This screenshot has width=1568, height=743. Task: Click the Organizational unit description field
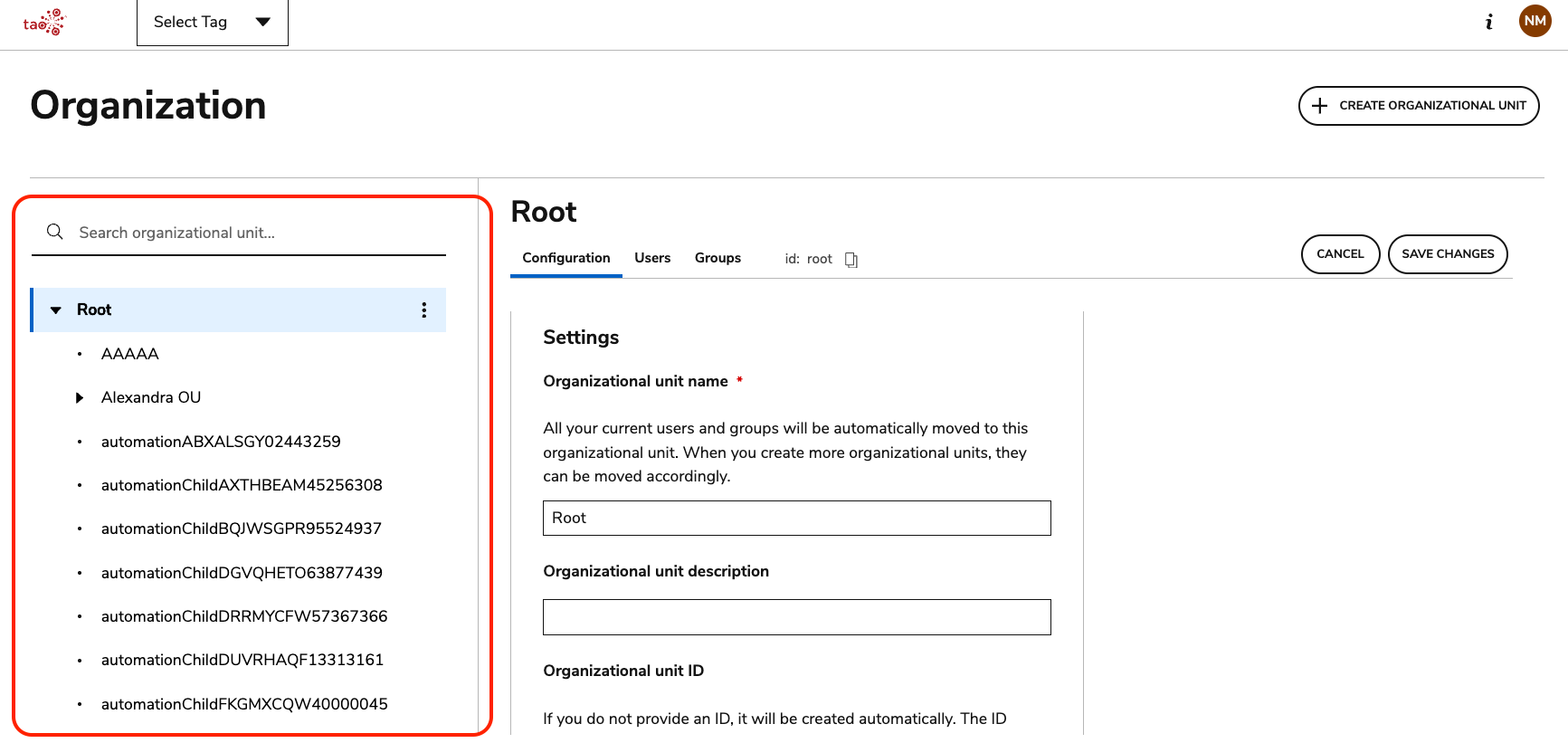pyautogui.click(x=796, y=617)
